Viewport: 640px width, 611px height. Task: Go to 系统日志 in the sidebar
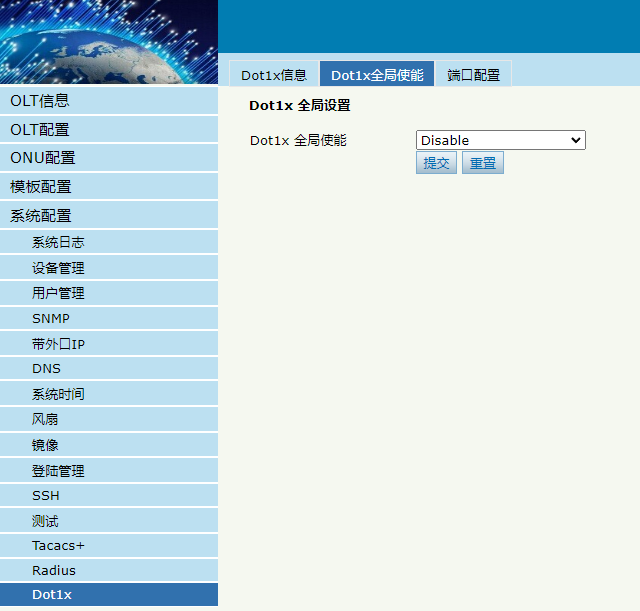coord(109,242)
